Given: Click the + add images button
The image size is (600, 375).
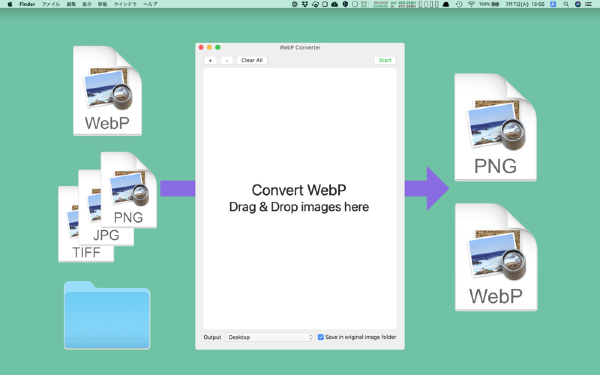Looking at the screenshot, I should (210, 60).
